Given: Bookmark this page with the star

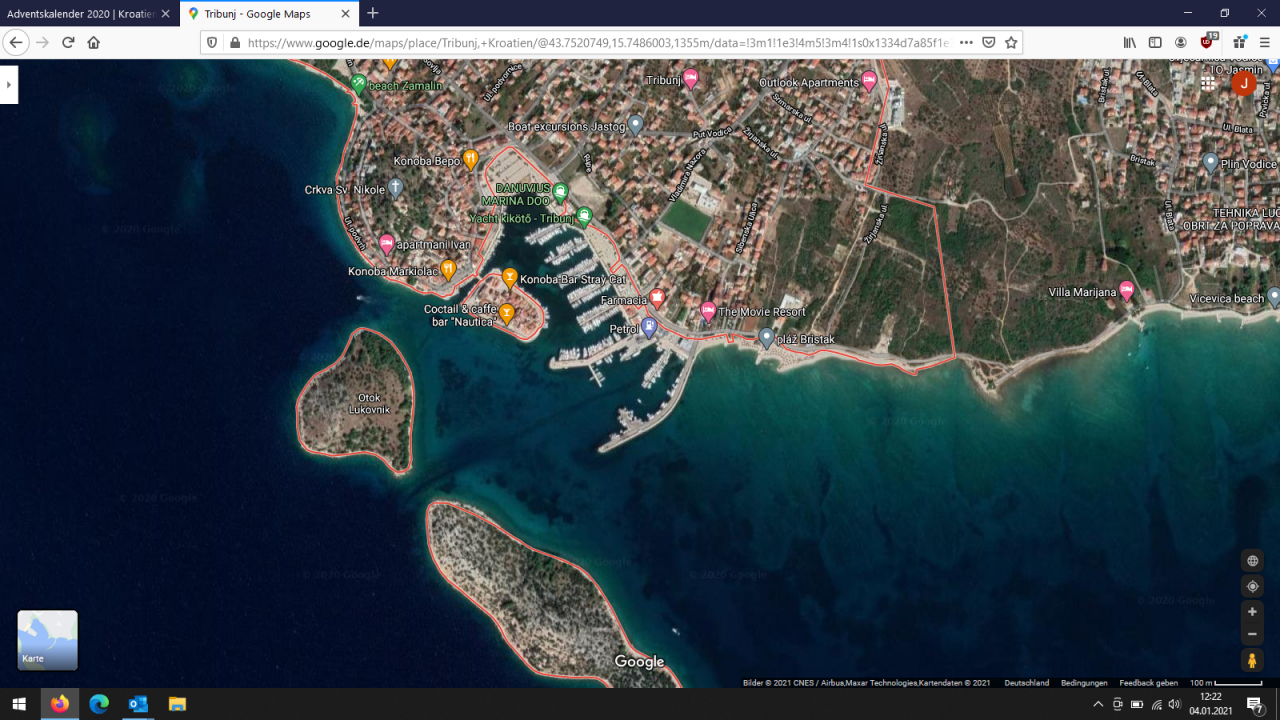Looking at the screenshot, I should pyautogui.click(x=1011, y=43).
